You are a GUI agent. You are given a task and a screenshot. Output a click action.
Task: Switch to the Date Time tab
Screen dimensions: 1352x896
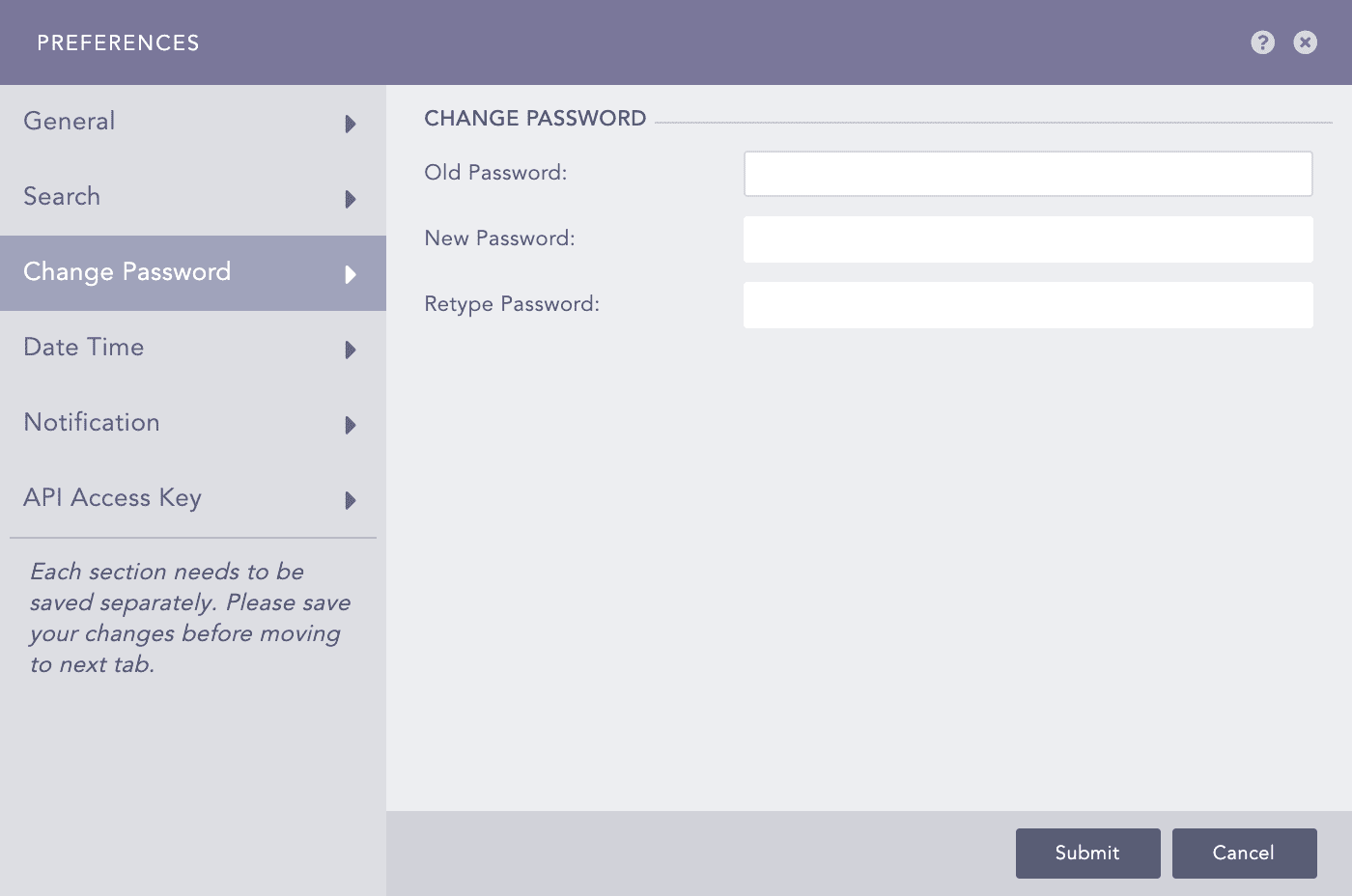point(84,347)
